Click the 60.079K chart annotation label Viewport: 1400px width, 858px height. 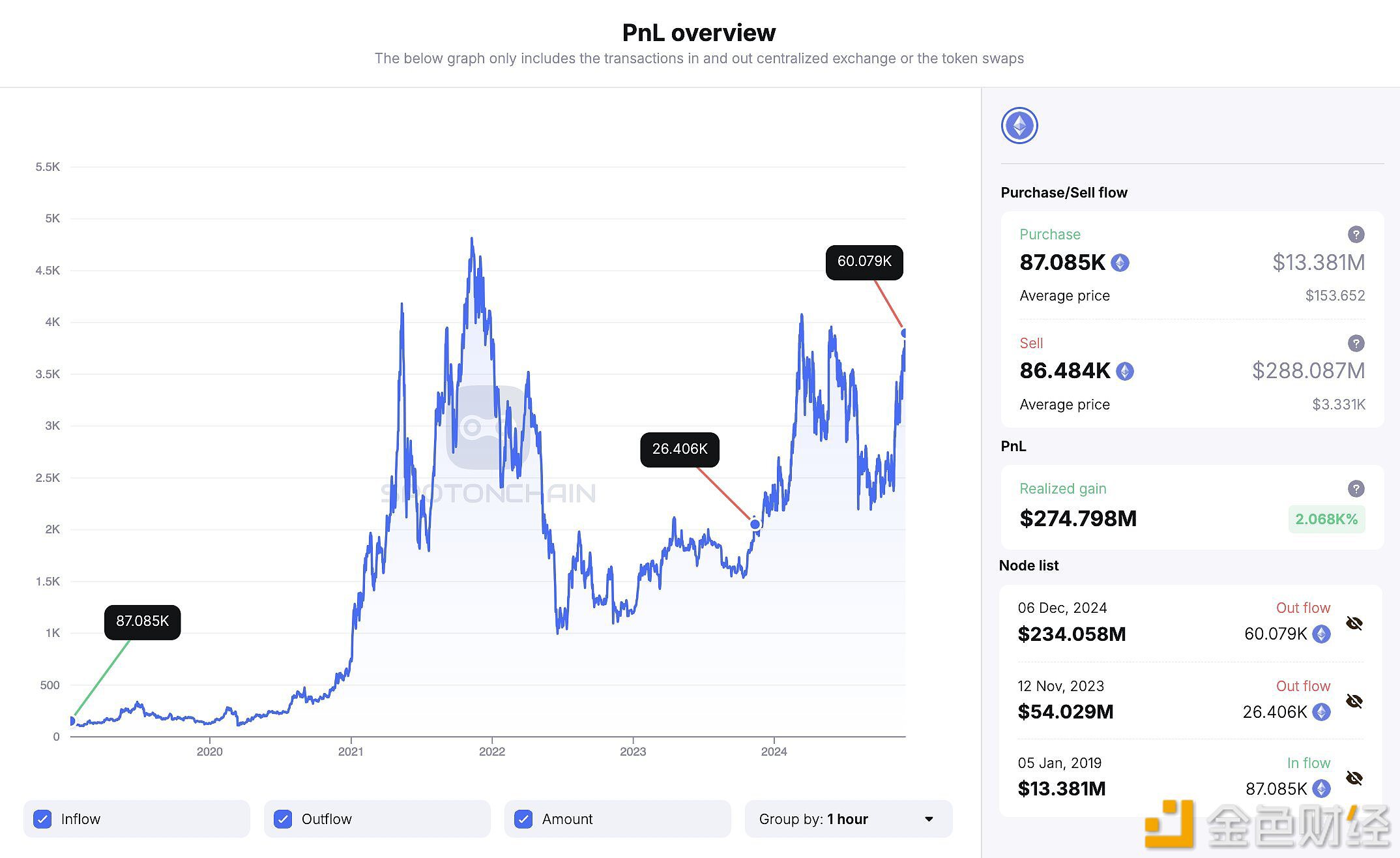[x=865, y=261]
